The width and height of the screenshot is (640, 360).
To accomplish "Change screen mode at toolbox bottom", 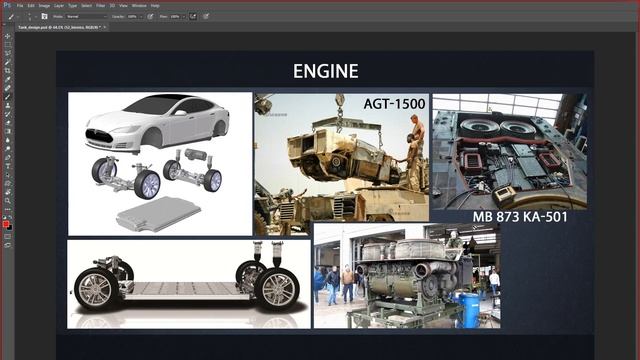I will pos(7,245).
